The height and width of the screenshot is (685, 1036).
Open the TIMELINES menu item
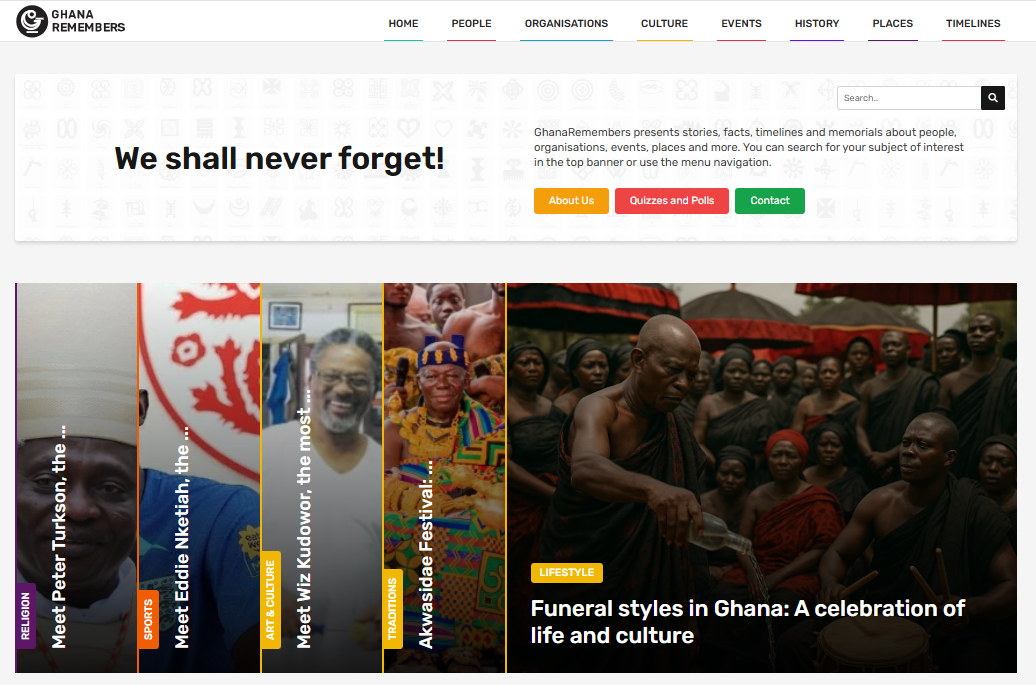973,24
